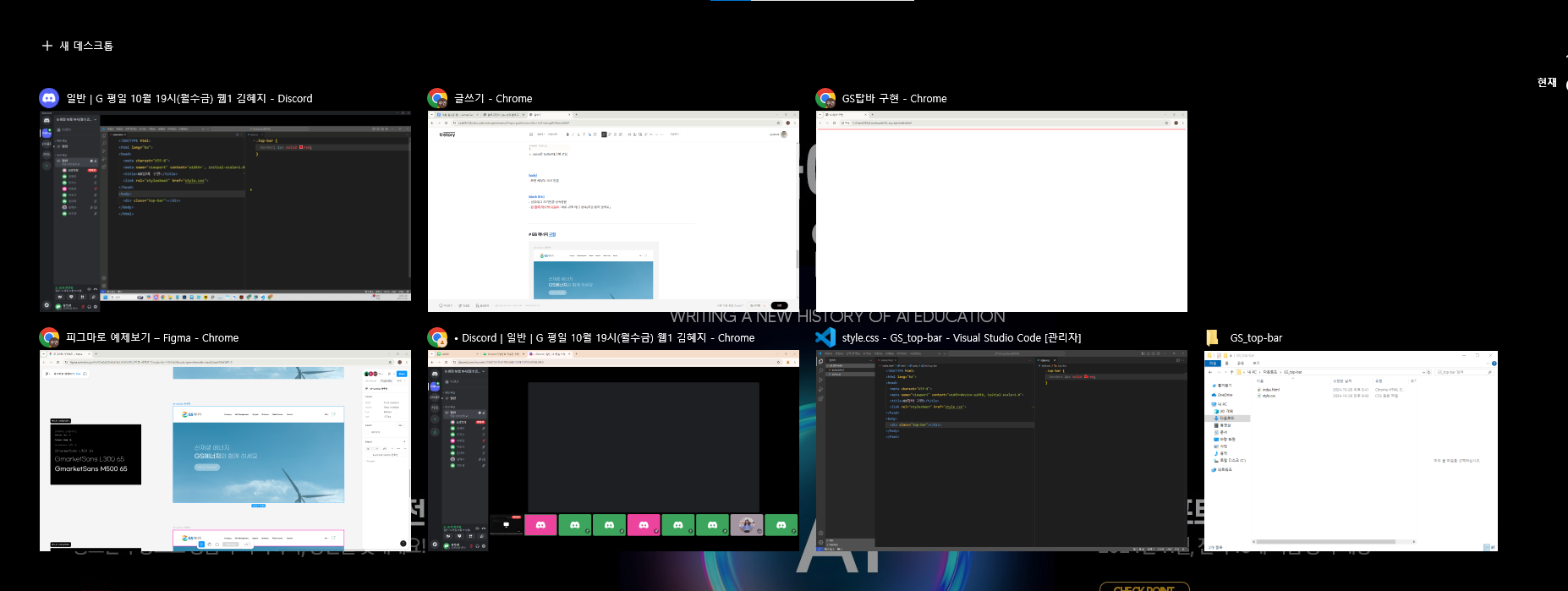Viewport: 1568px width, 591px height.
Task: Click the title '피그마로 예제보기 – Figma - Chrome'
Action: tap(152, 337)
